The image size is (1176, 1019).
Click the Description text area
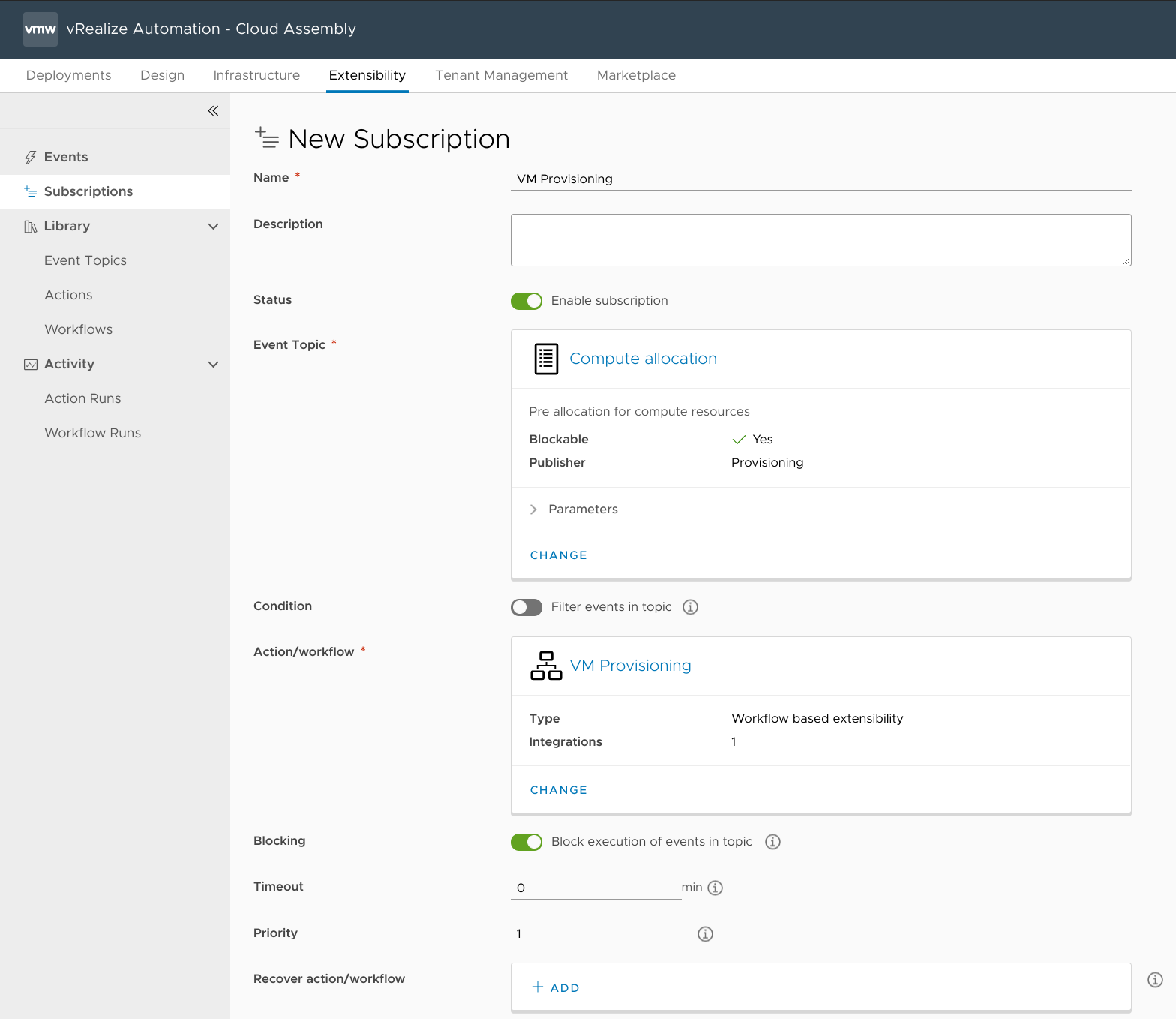pyautogui.click(x=820, y=240)
